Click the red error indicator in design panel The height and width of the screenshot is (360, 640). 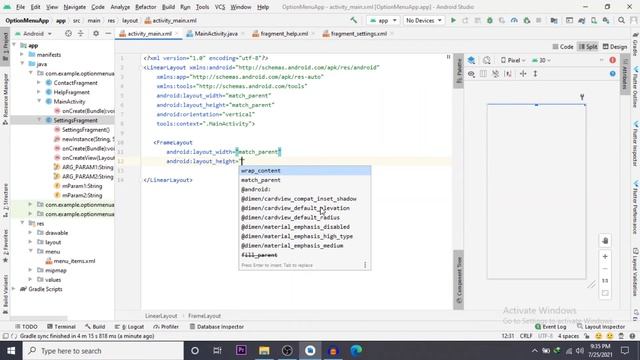click(x=613, y=60)
